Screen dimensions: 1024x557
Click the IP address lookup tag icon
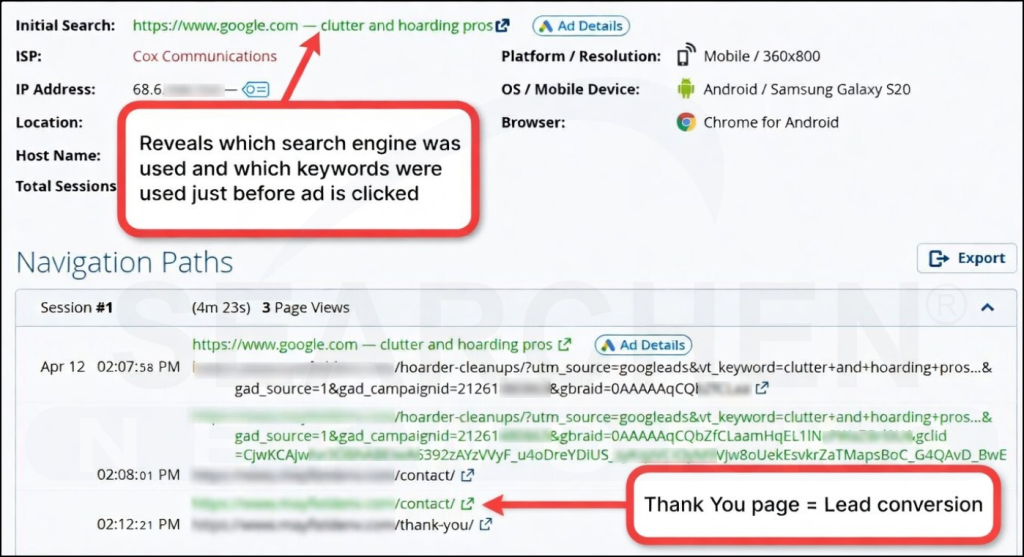255,89
